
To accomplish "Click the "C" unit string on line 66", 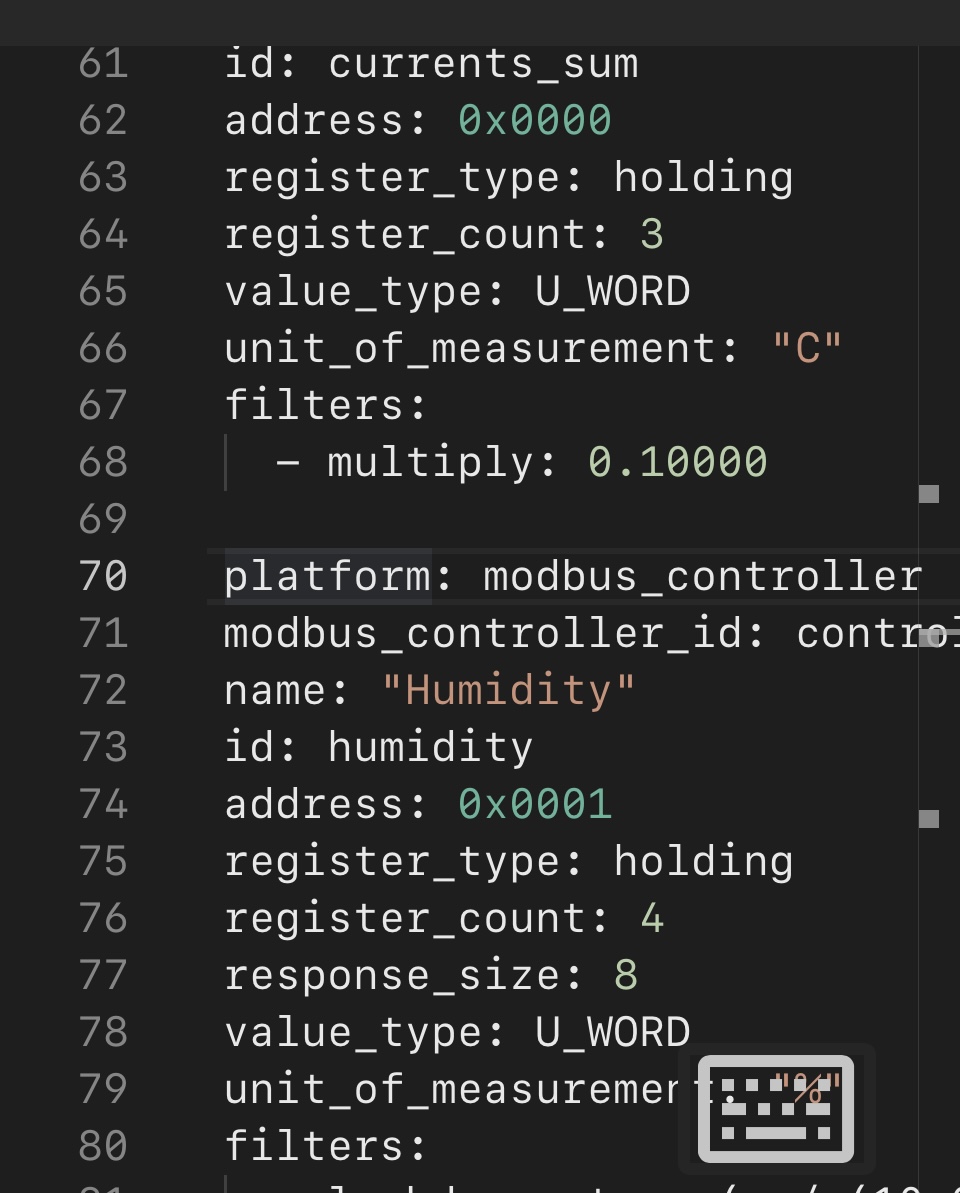I will [x=807, y=348].
